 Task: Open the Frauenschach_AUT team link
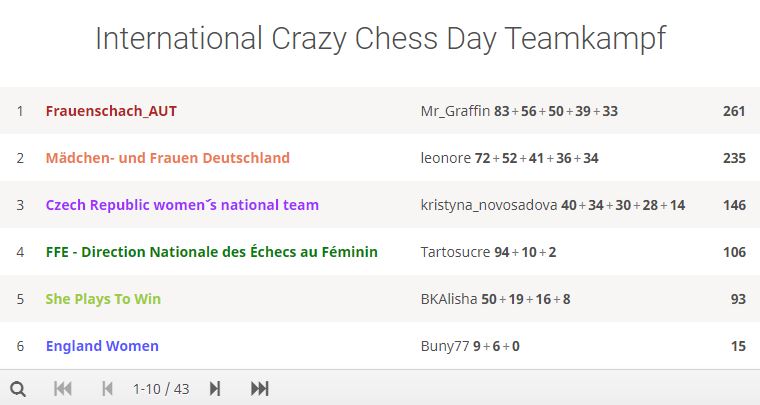111,111
